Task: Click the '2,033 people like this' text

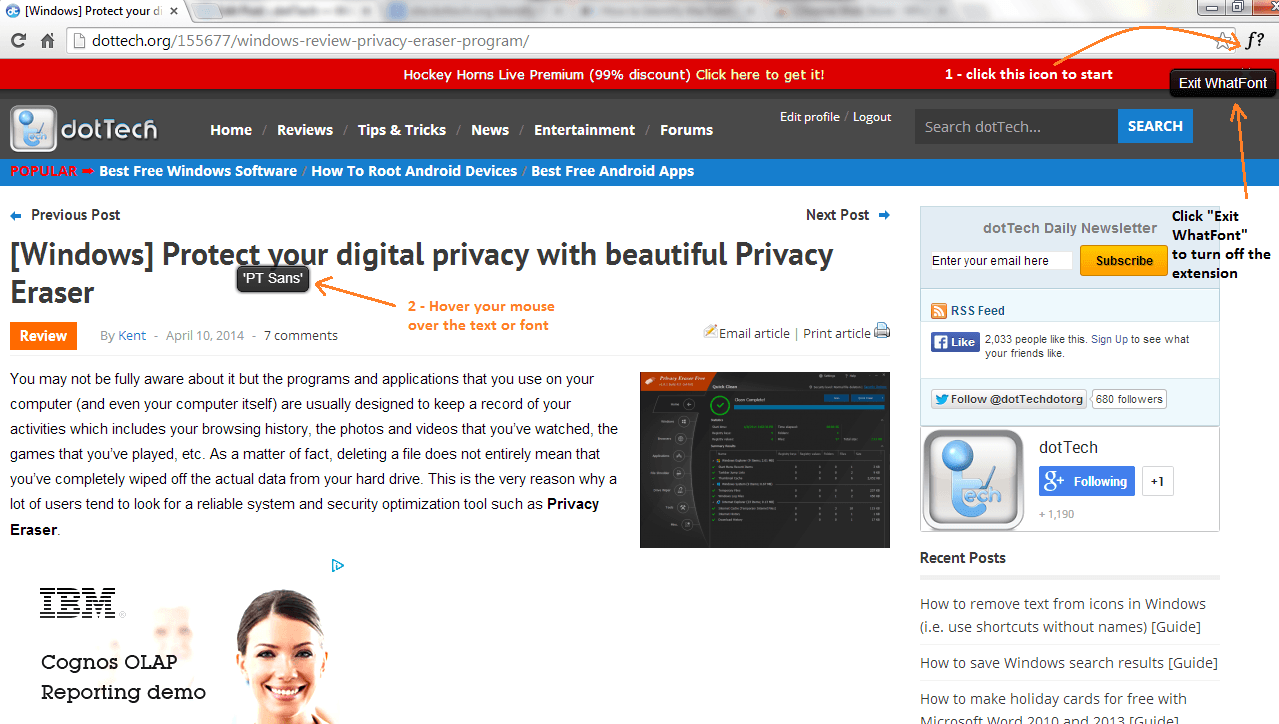Action: tap(1087, 346)
